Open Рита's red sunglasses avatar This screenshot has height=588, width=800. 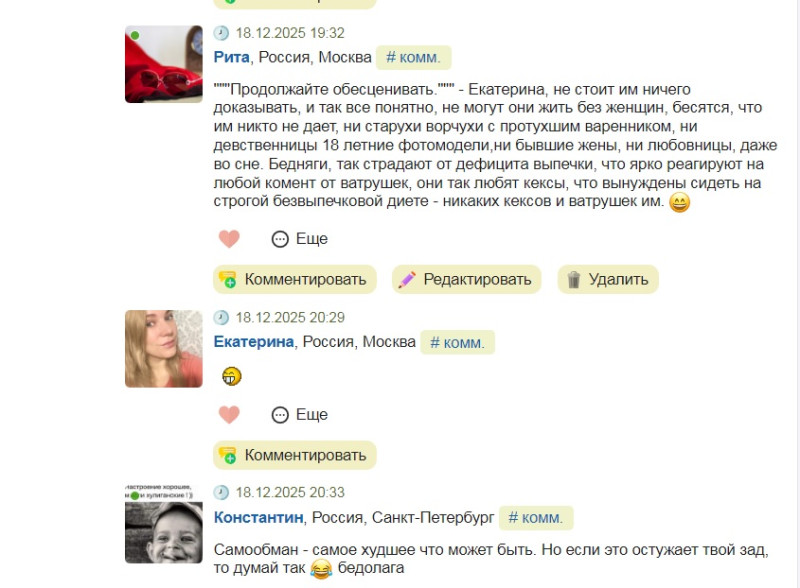tap(164, 64)
